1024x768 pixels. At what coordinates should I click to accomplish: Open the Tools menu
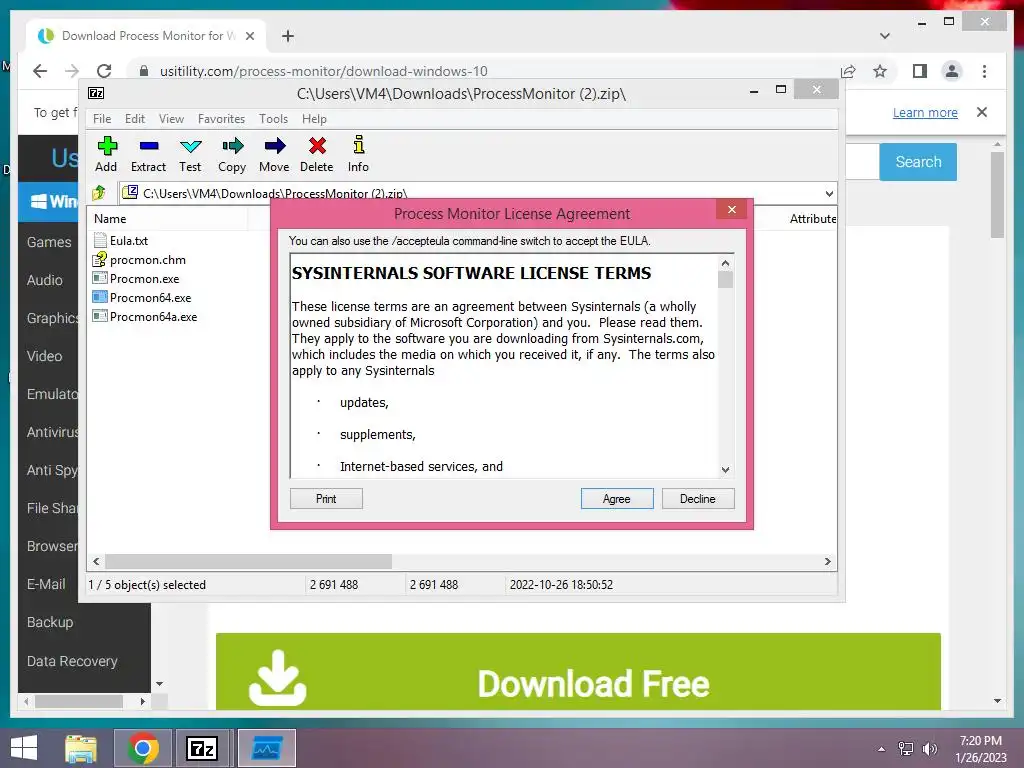(x=273, y=119)
